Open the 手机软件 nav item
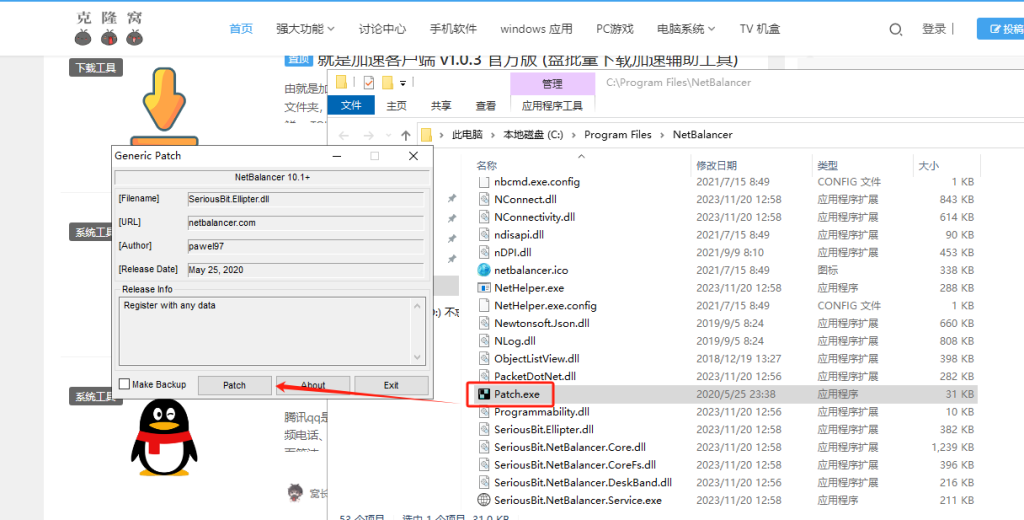 pyautogui.click(x=453, y=29)
